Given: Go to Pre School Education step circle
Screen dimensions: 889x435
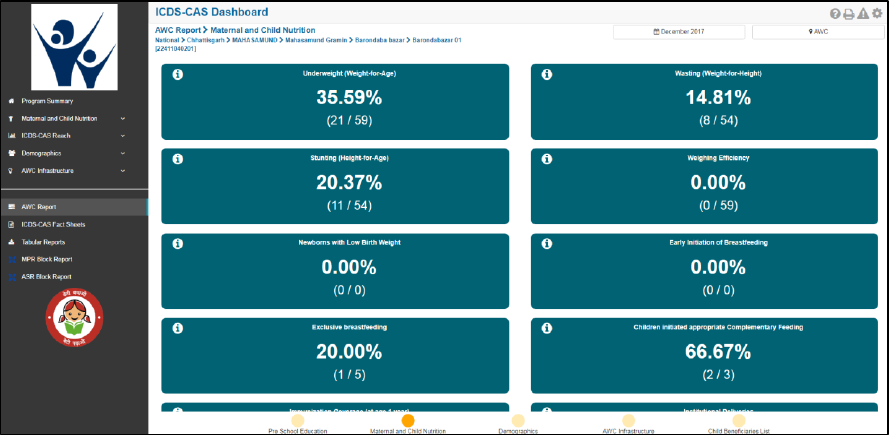Looking at the screenshot, I should pyautogui.click(x=298, y=421).
